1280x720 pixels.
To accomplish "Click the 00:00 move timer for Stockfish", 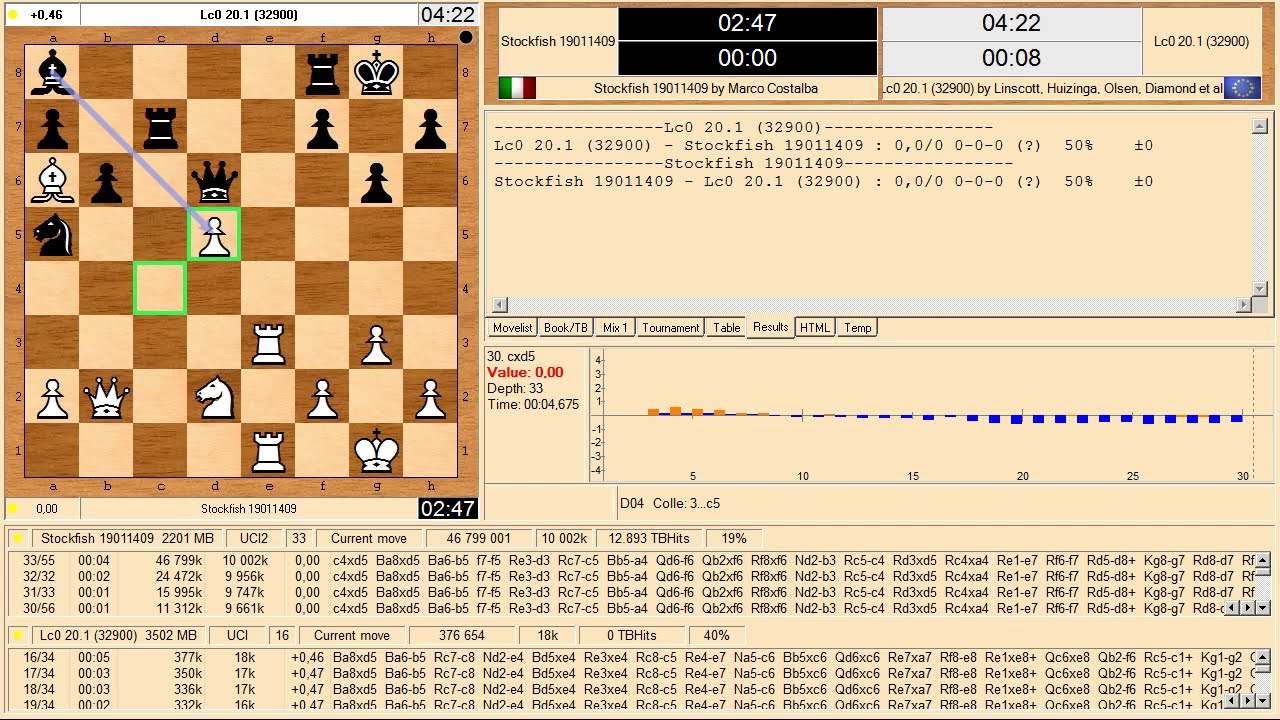I will [747, 58].
